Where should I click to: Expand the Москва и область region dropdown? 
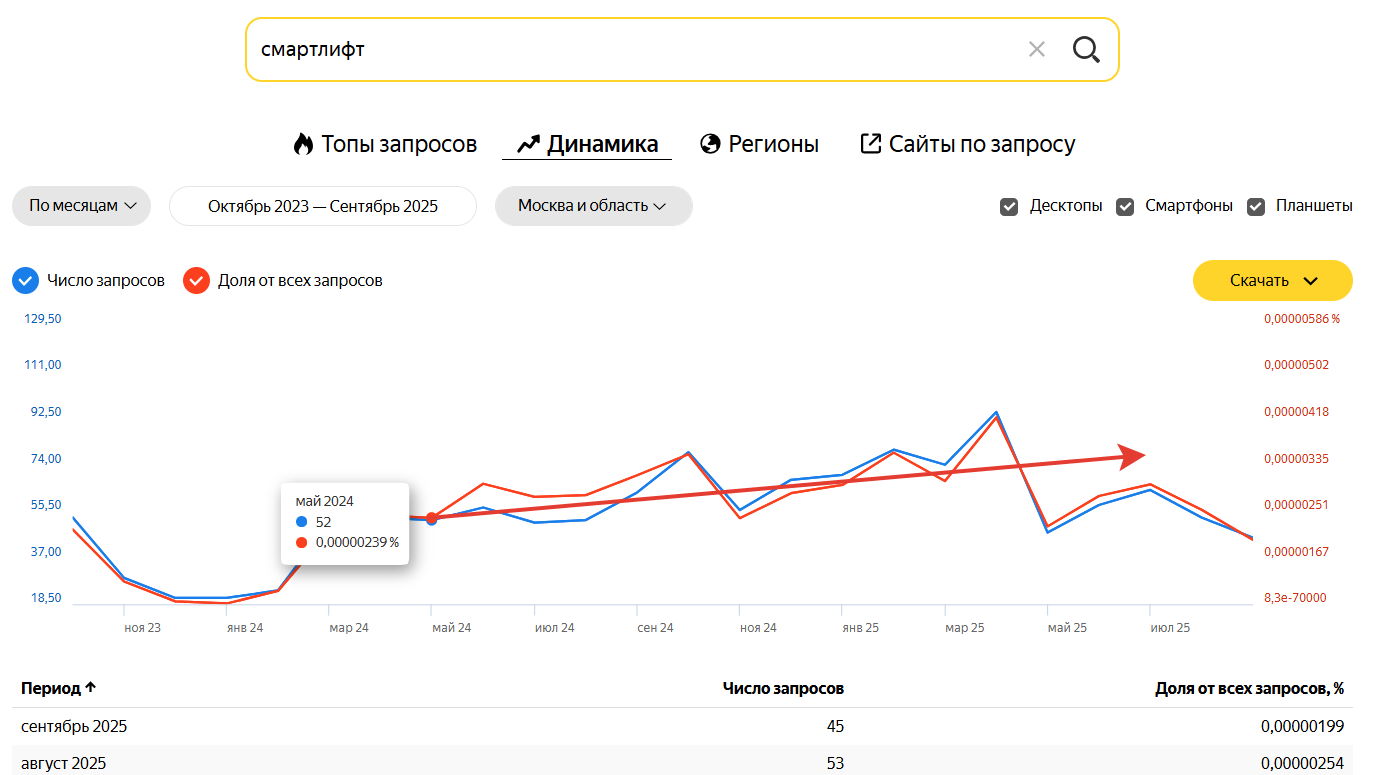593,206
